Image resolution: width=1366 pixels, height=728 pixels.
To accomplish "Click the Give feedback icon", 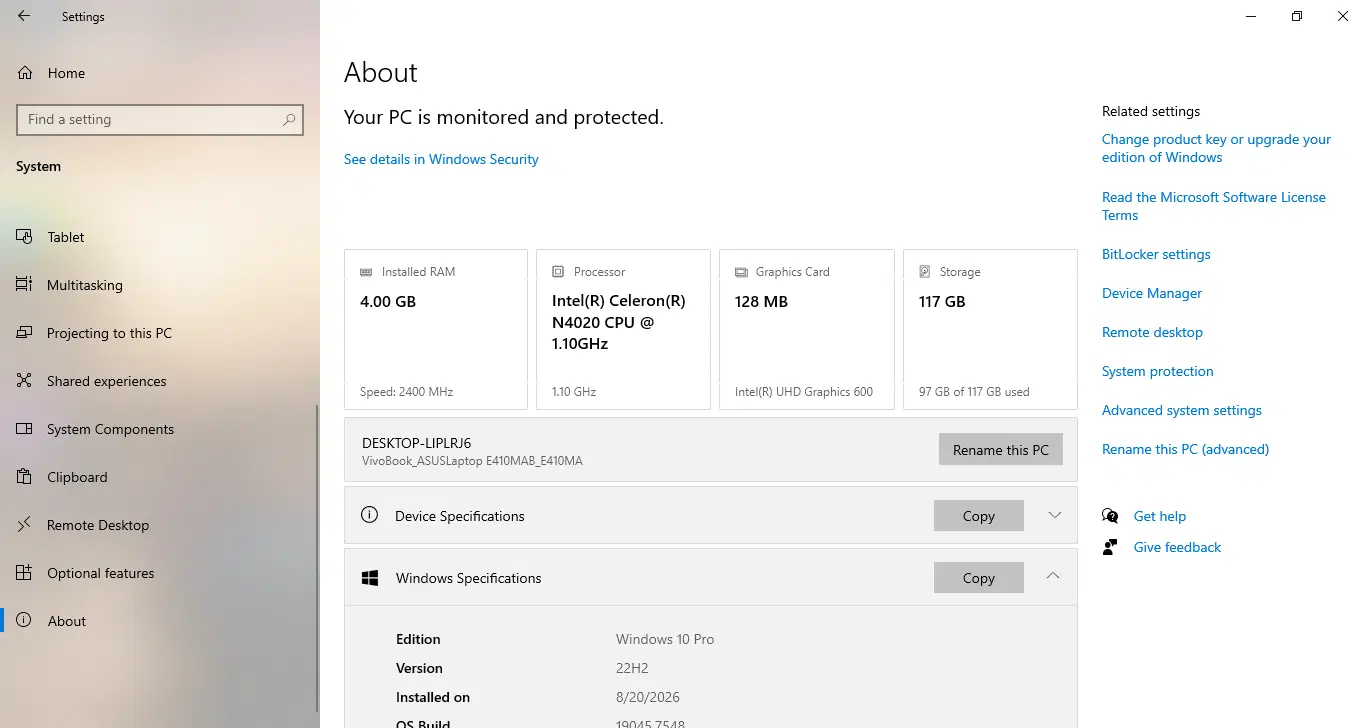I will (1110, 547).
